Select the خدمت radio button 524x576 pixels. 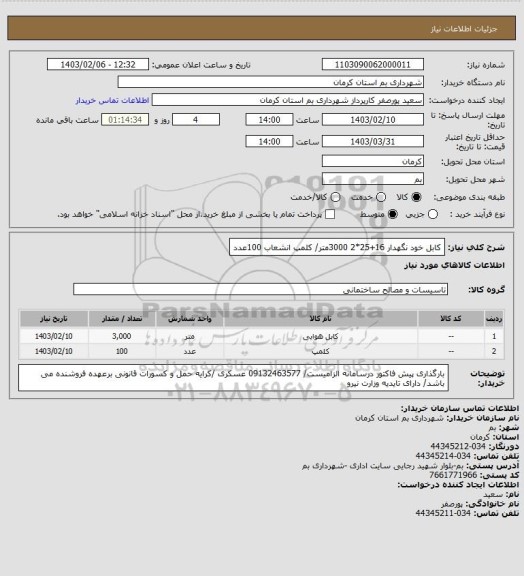(381, 197)
